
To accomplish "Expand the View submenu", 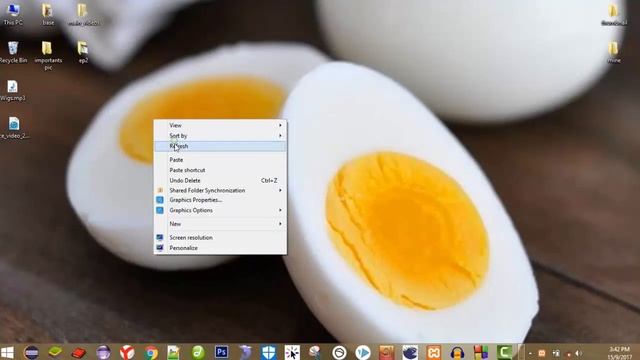I will (220, 125).
